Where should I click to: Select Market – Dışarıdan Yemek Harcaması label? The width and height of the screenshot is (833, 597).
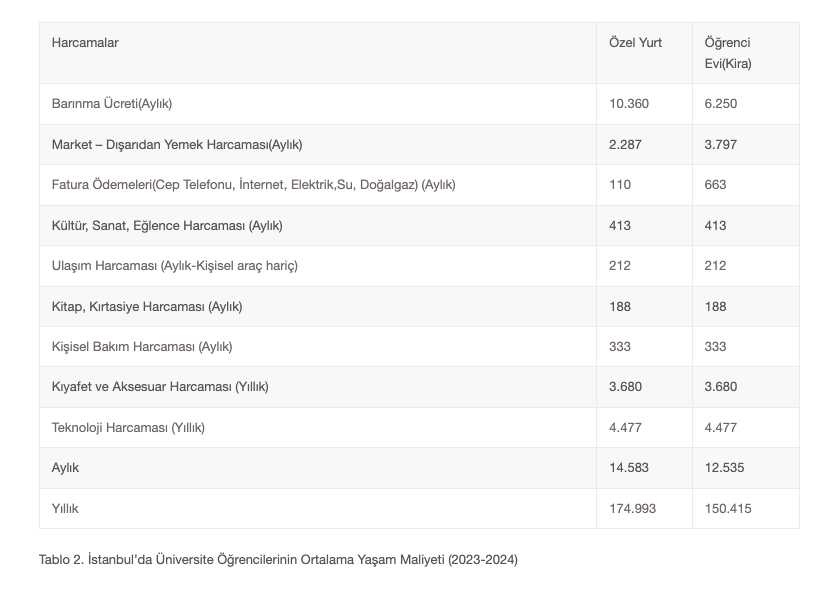177,144
